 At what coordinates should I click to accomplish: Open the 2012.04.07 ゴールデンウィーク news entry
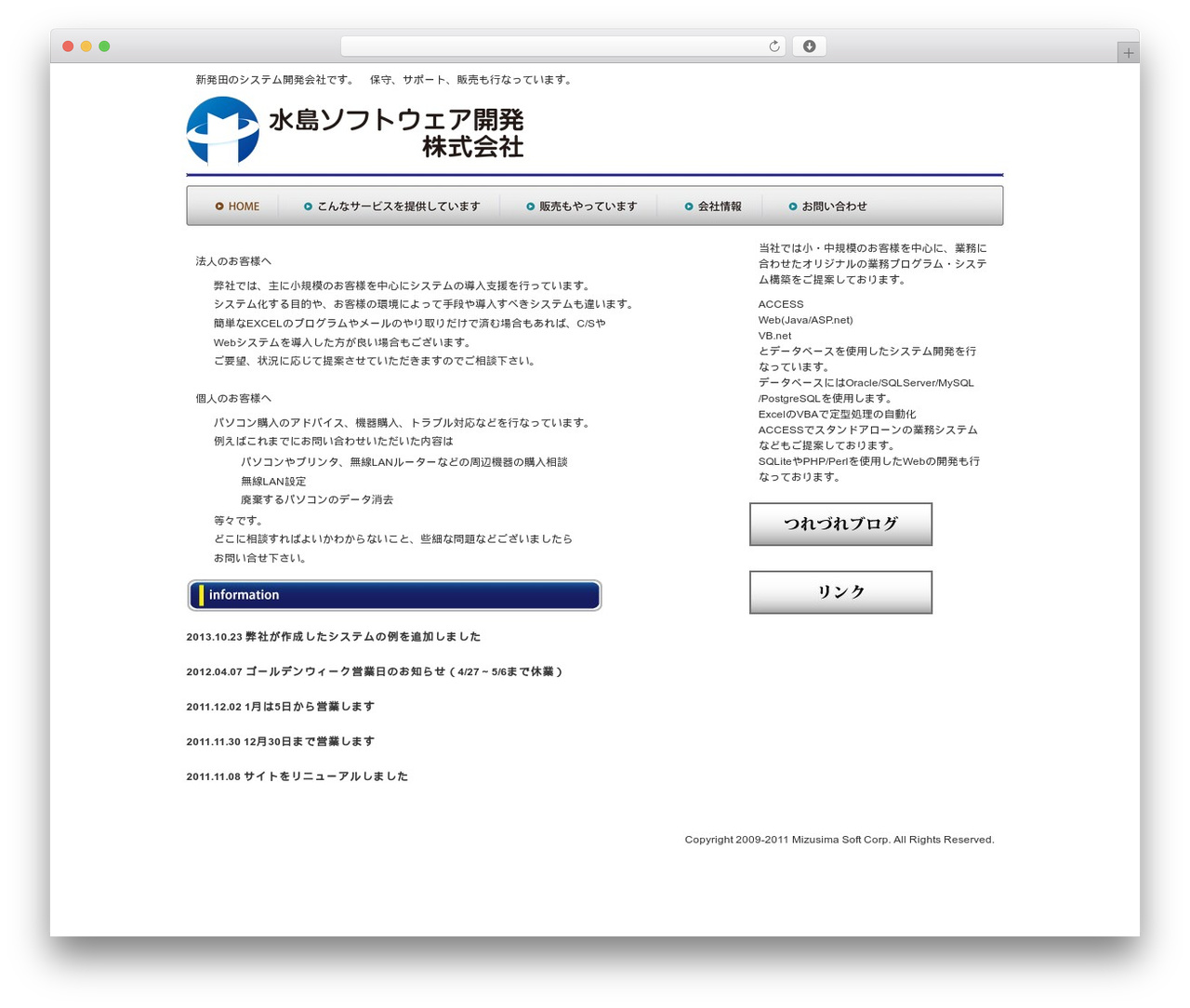pos(375,671)
